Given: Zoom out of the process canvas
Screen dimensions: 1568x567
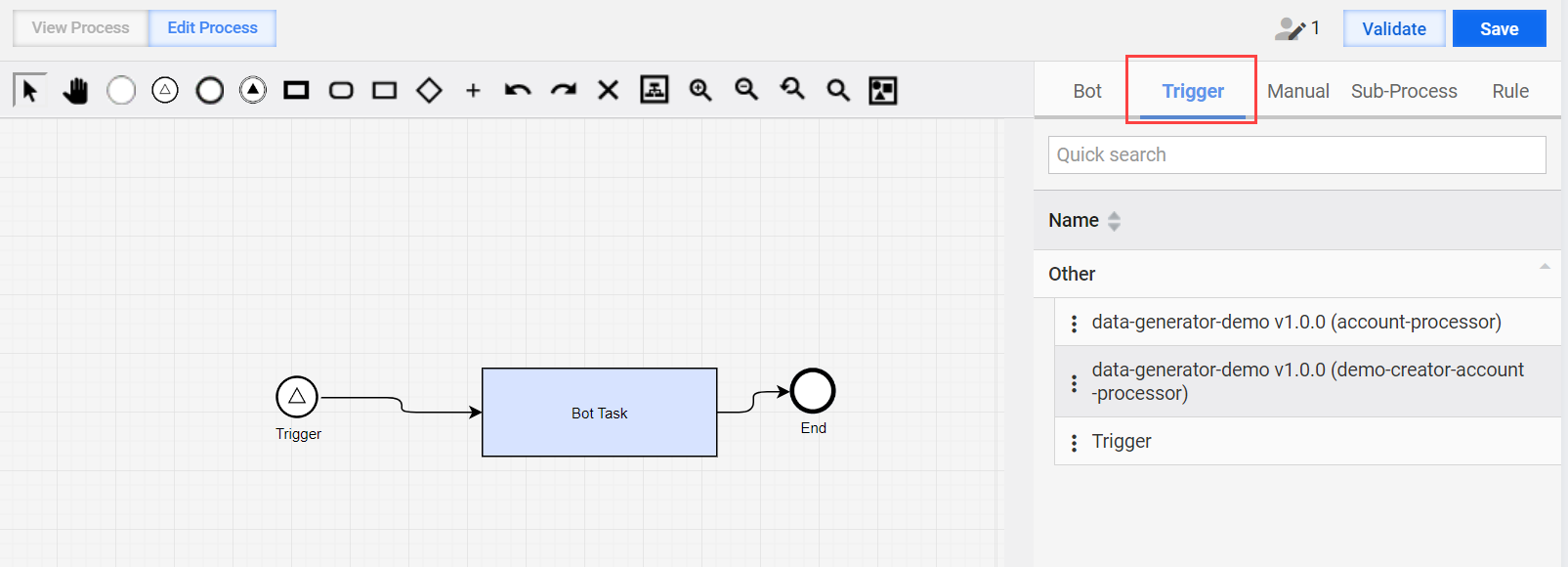Looking at the screenshot, I should point(746,90).
